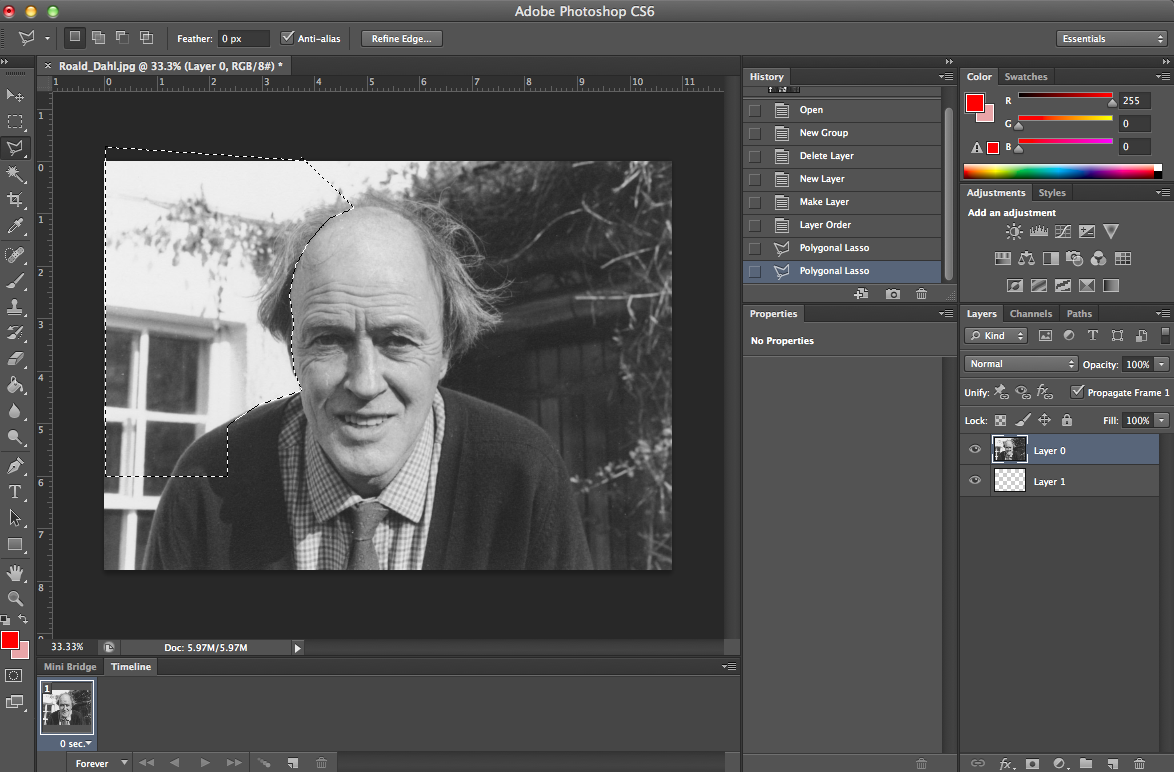Image resolution: width=1174 pixels, height=772 pixels.
Task: Click the Feather input field
Action: [243, 38]
